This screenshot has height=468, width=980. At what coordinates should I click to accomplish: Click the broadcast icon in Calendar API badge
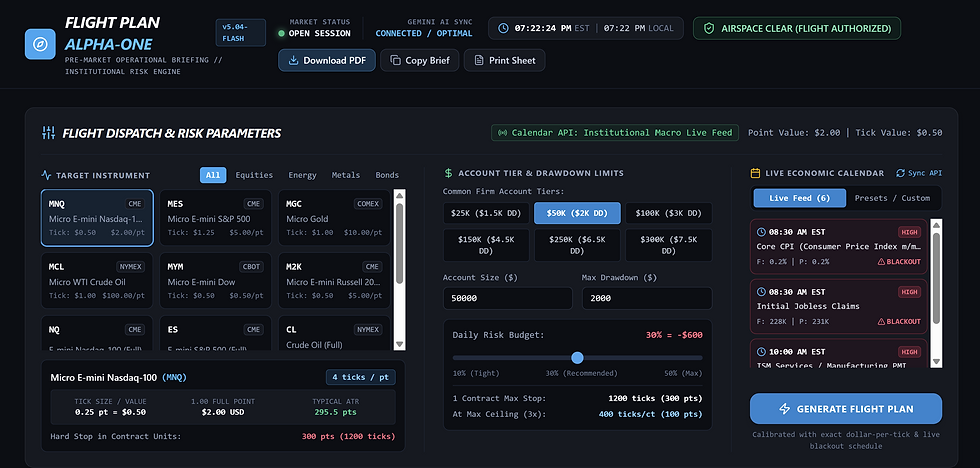[502, 132]
